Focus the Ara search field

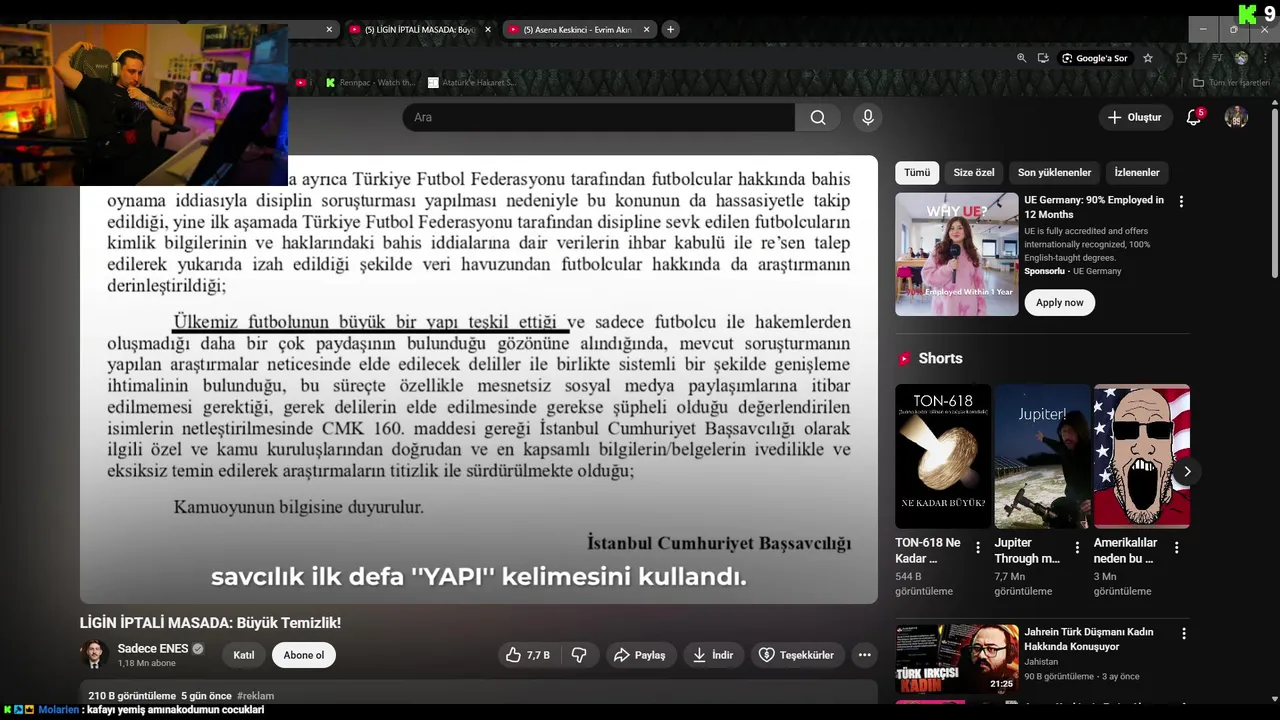[599, 117]
